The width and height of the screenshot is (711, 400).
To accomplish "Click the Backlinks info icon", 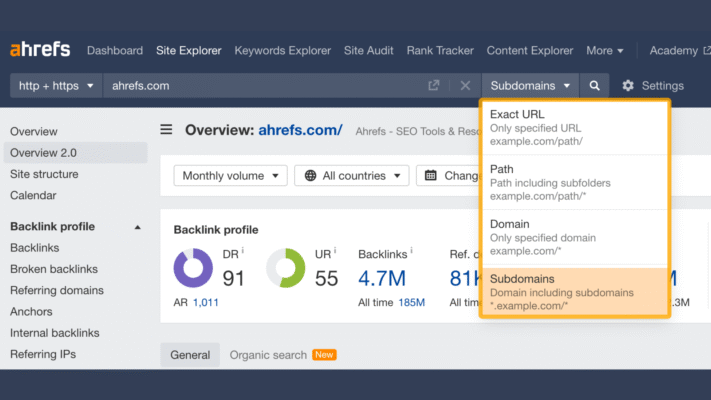I will click(411, 250).
